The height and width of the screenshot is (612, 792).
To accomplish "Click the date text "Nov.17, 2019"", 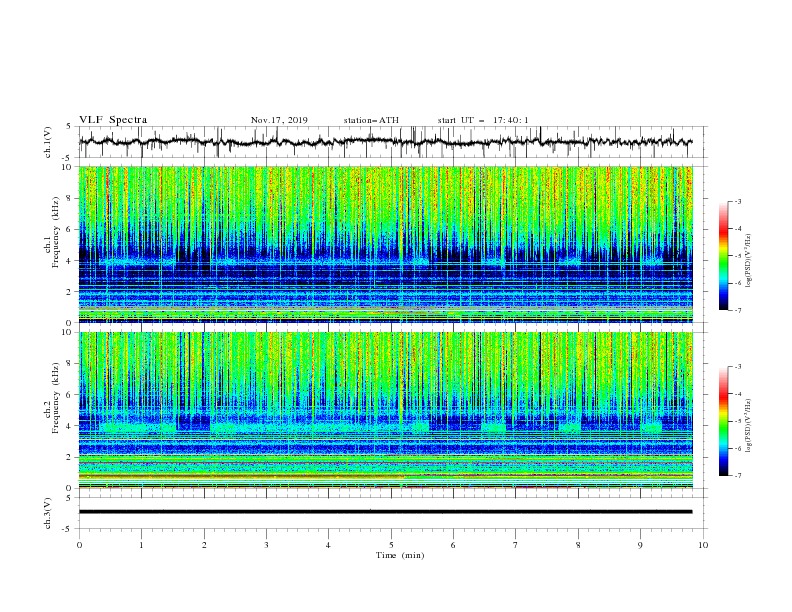I will tap(279, 120).
